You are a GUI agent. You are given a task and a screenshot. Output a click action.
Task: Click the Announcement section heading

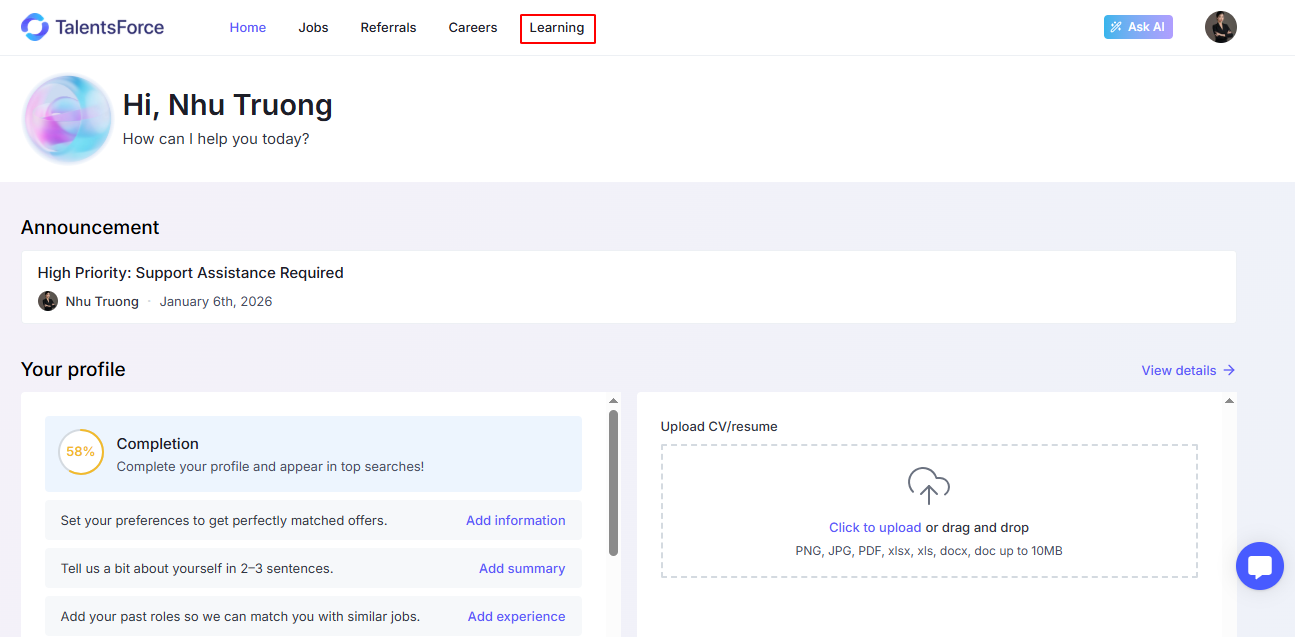pyautogui.click(x=90, y=227)
